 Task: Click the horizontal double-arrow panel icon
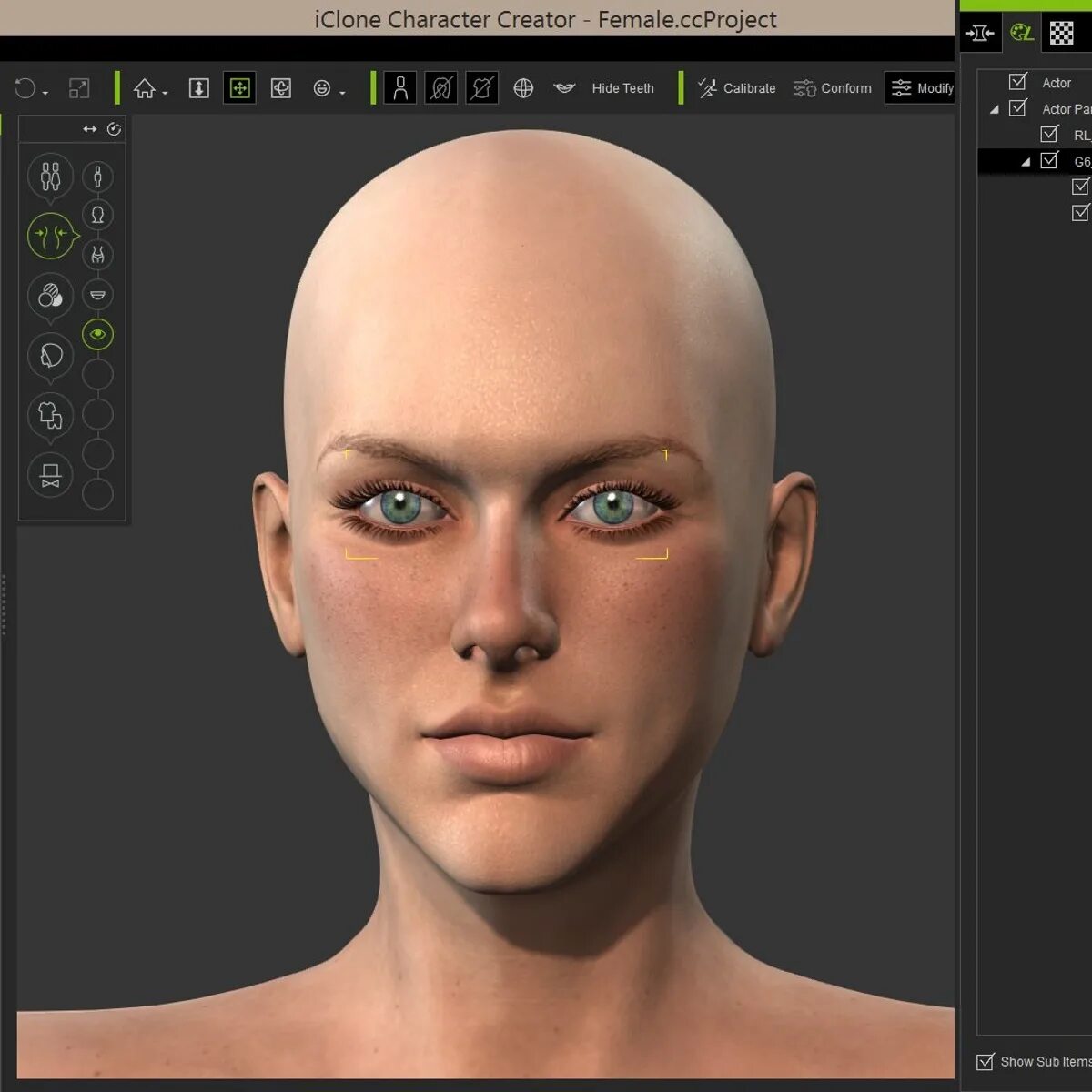pos(89,129)
